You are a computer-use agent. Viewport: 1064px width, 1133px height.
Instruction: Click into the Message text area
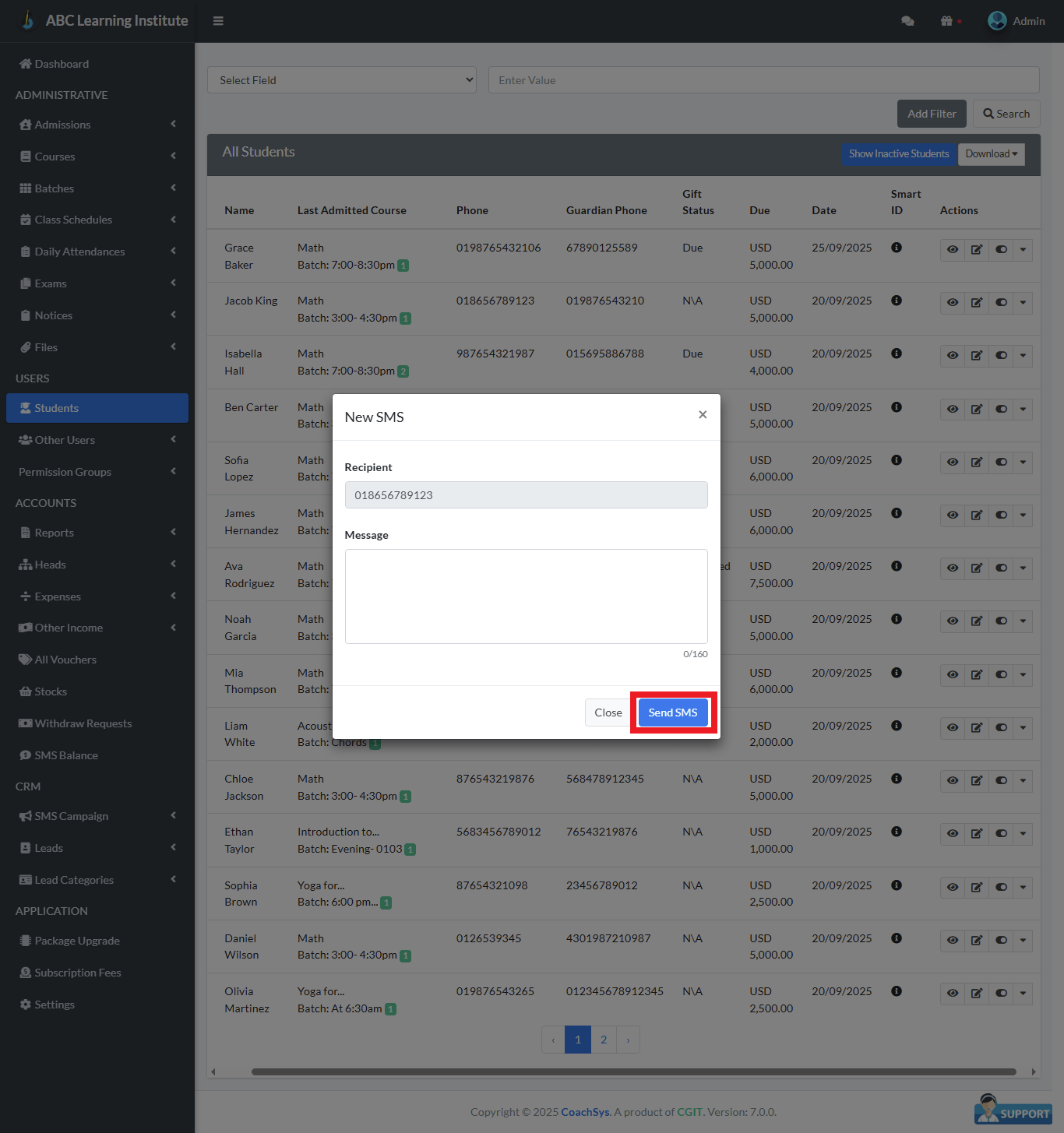point(526,596)
